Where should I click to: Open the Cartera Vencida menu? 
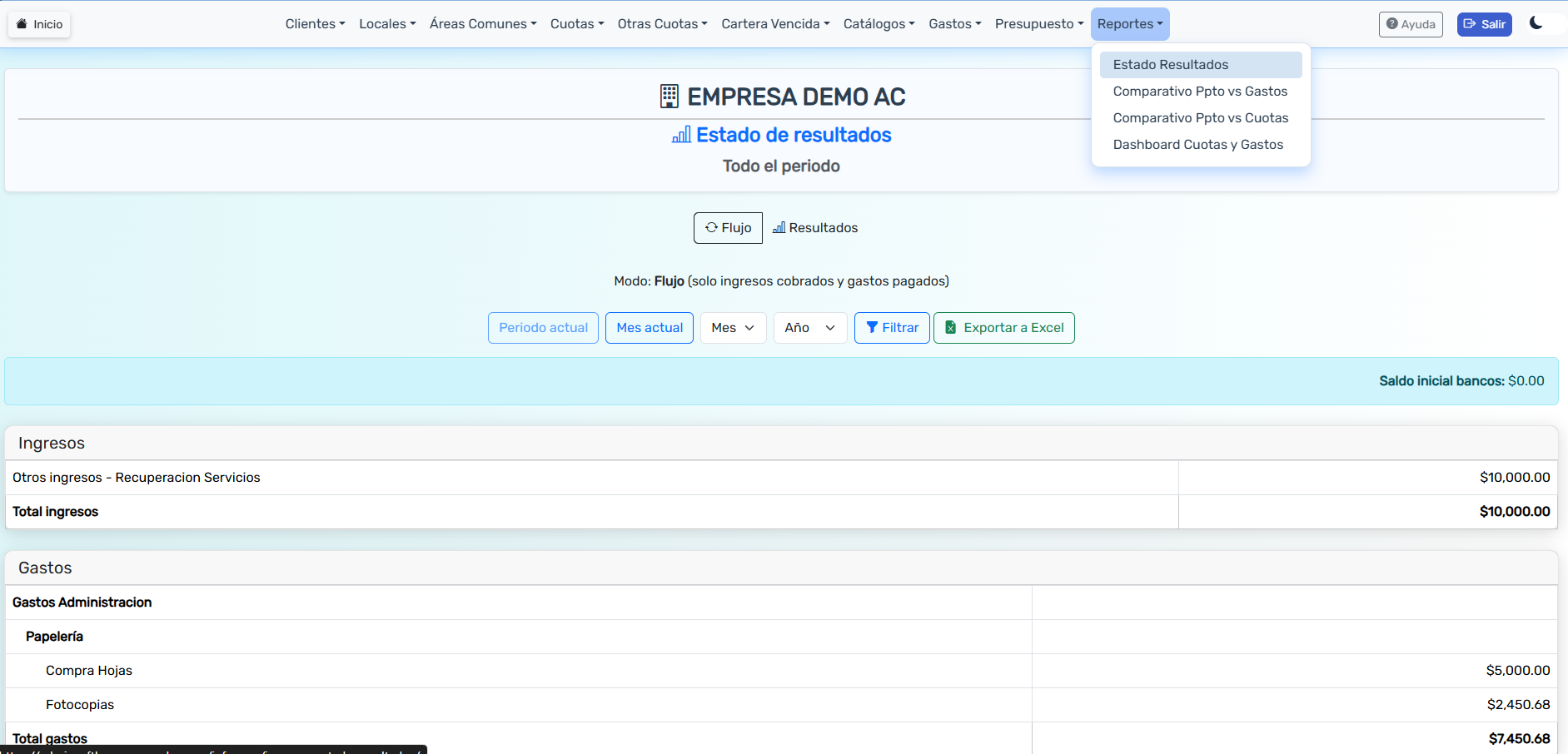pos(775,24)
